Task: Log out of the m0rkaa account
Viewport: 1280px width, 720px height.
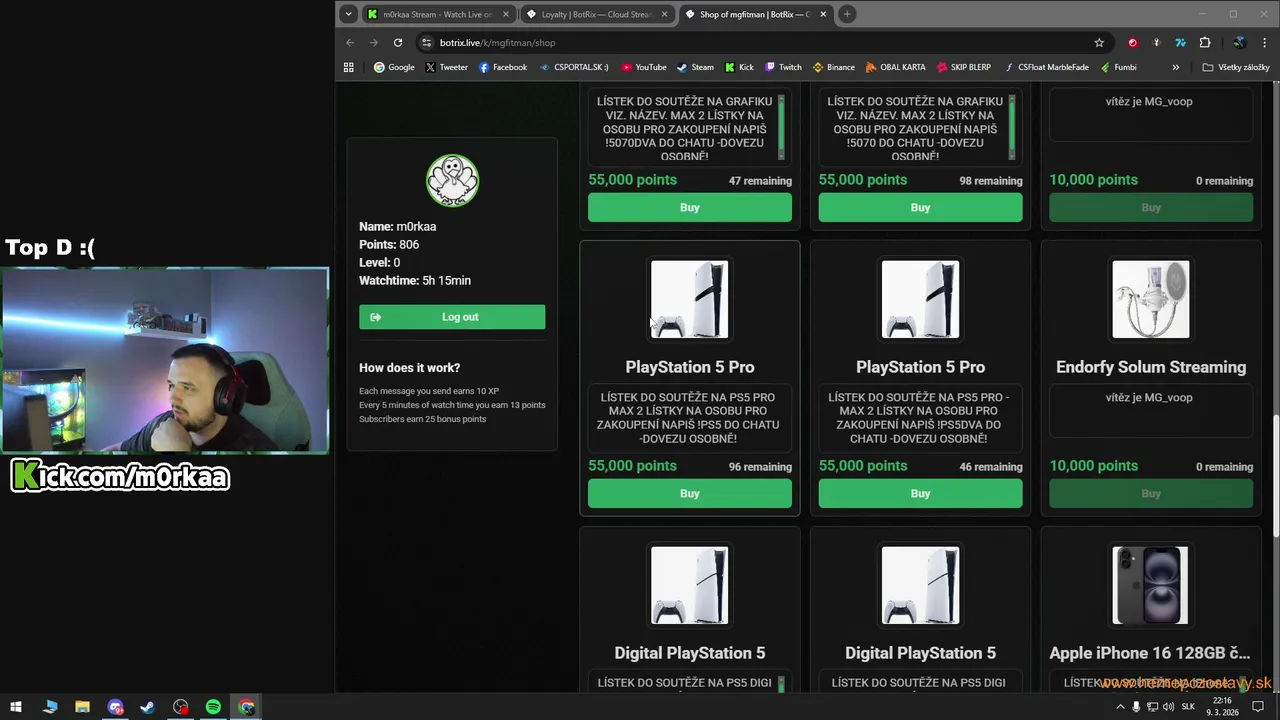Action: (x=452, y=317)
